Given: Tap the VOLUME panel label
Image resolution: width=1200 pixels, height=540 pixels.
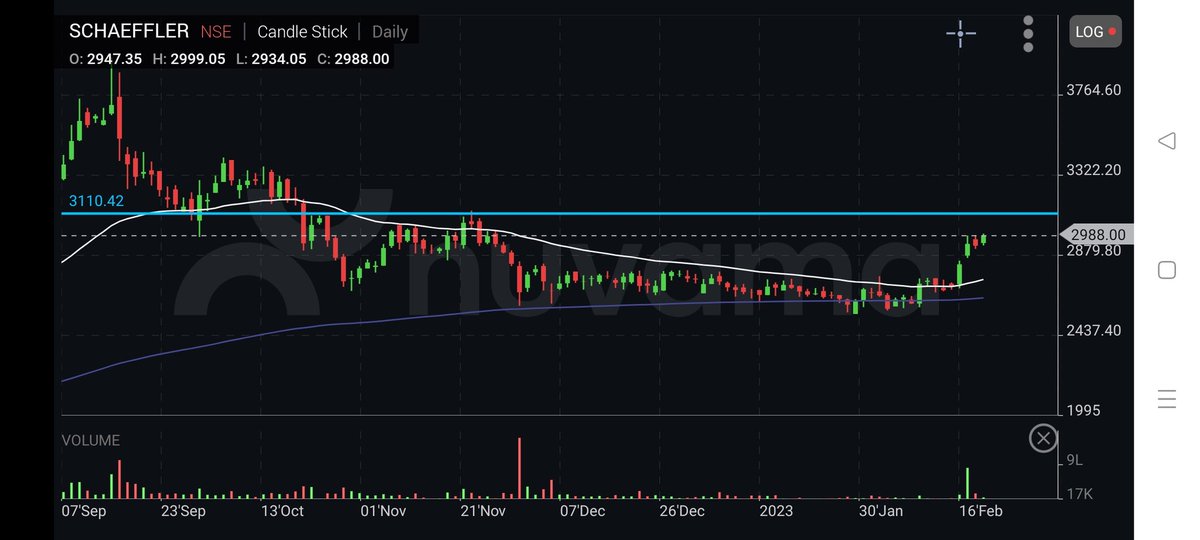Looking at the screenshot, I should pyautogui.click(x=91, y=440).
